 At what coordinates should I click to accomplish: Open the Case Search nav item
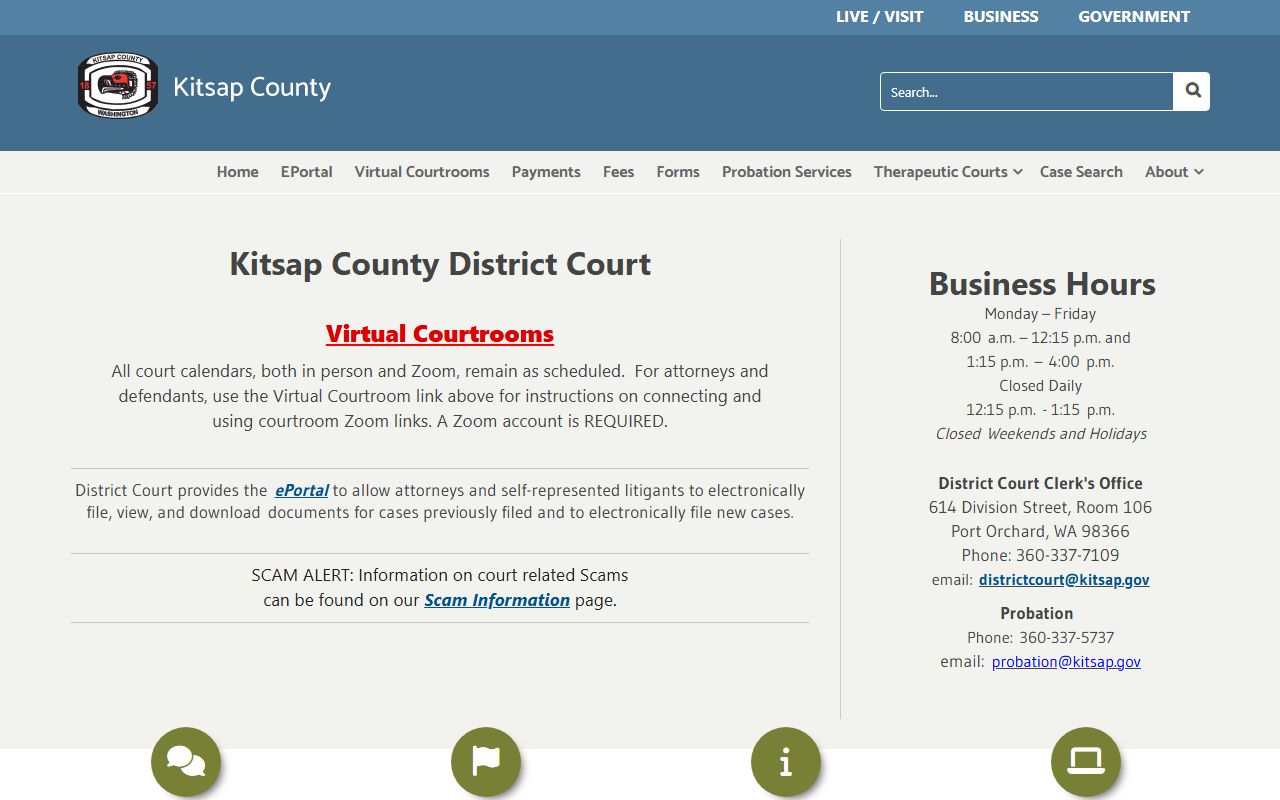click(x=1081, y=172)
